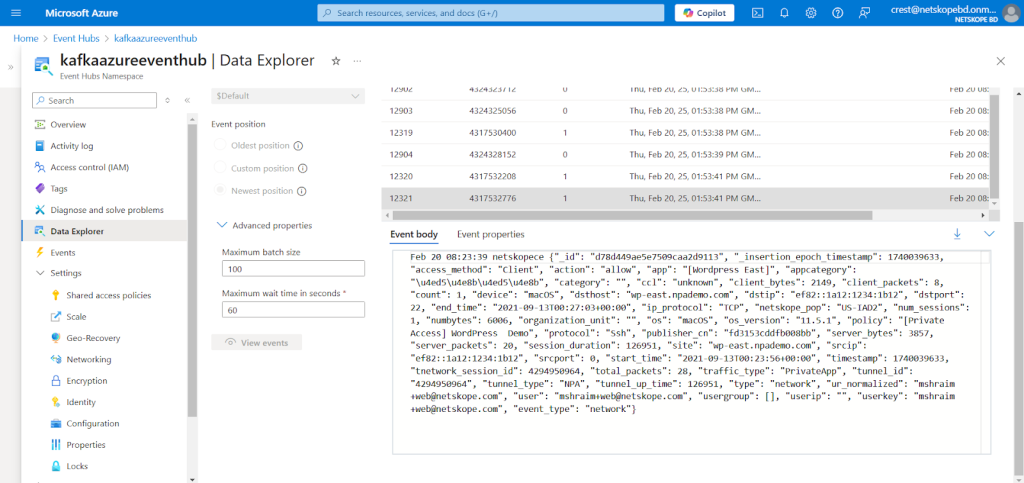Click info icon next to Custom position

pos(302,168)
